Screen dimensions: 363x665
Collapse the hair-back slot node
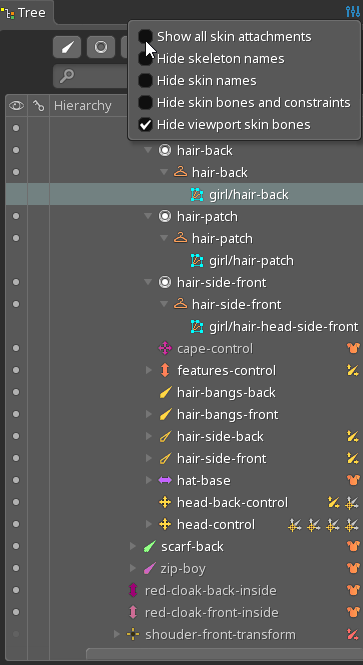[x=148, y=150]
